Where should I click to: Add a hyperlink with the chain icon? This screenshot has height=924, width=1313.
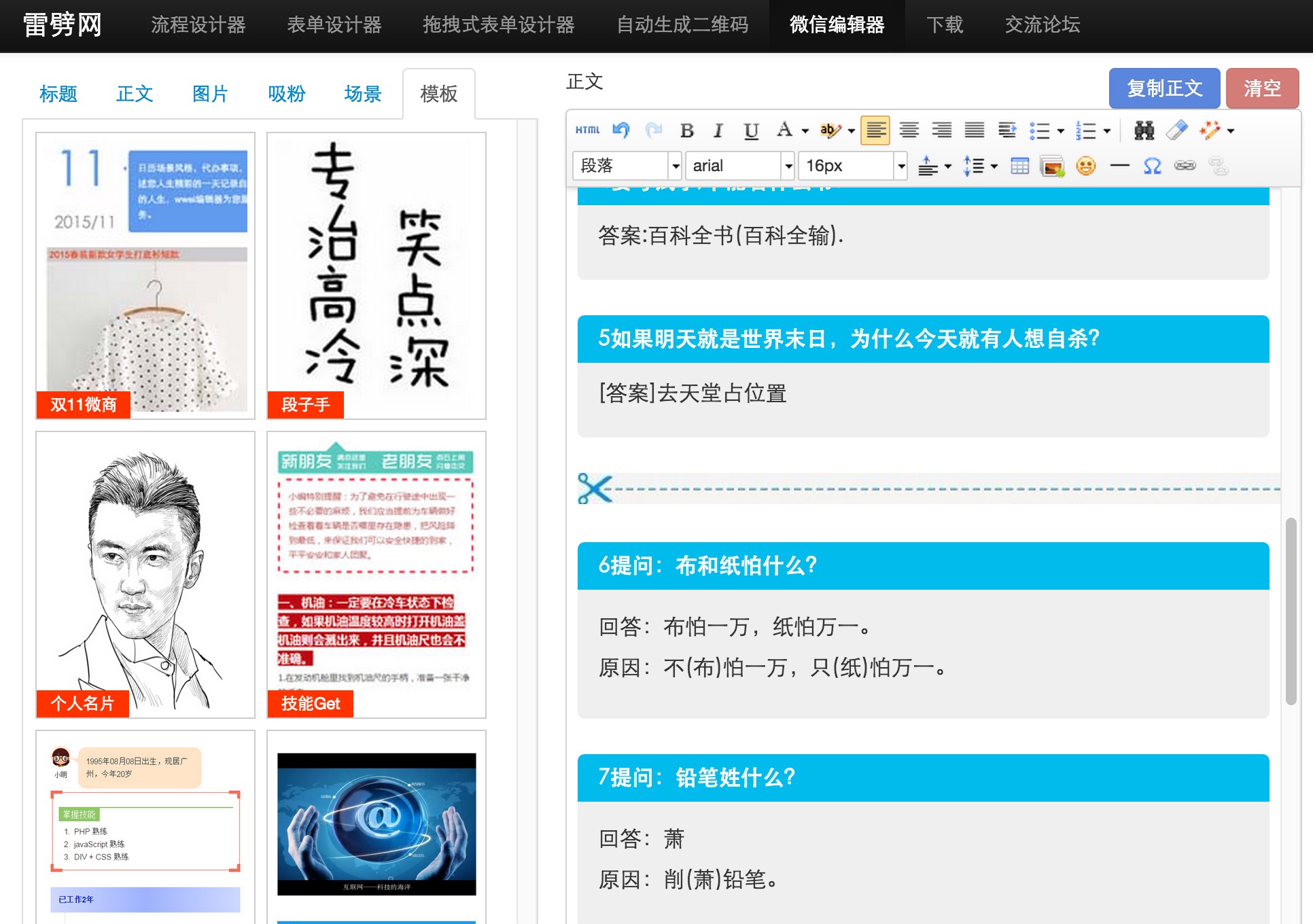coord(1185,166)
